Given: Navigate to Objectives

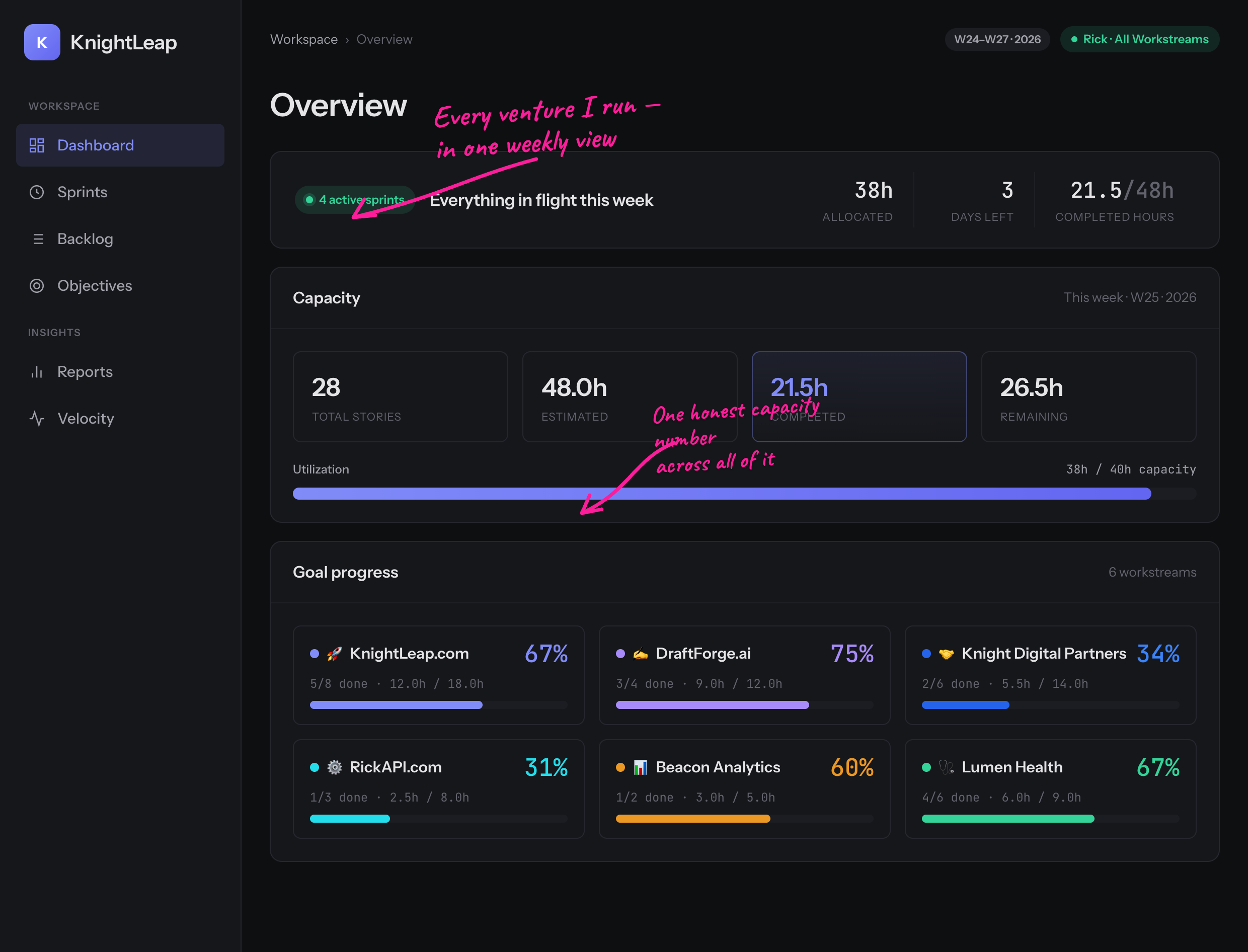Looking at the screenshot, I should [x=120, y=286].
